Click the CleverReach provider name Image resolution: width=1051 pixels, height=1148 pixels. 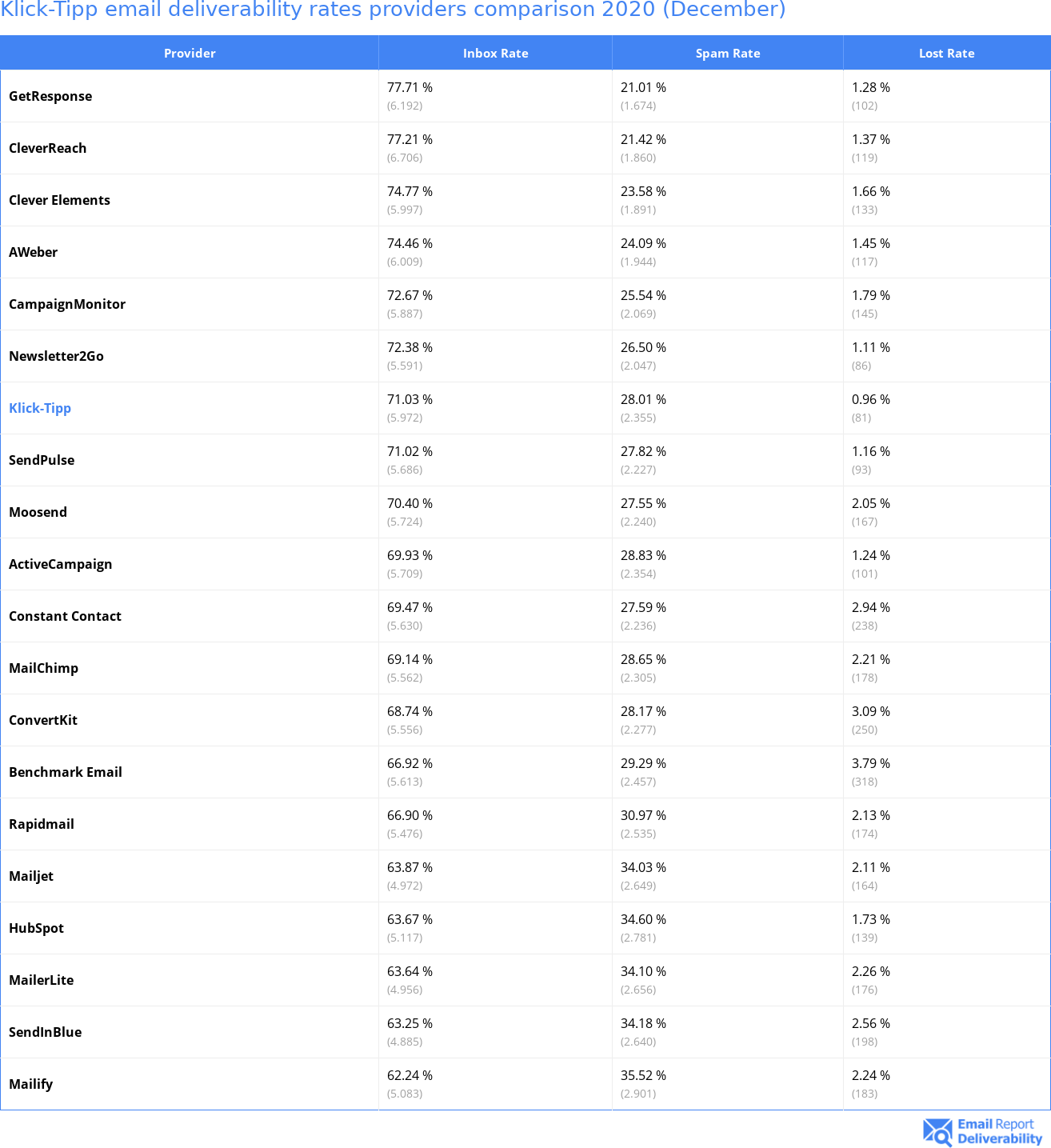click(47, 148)
